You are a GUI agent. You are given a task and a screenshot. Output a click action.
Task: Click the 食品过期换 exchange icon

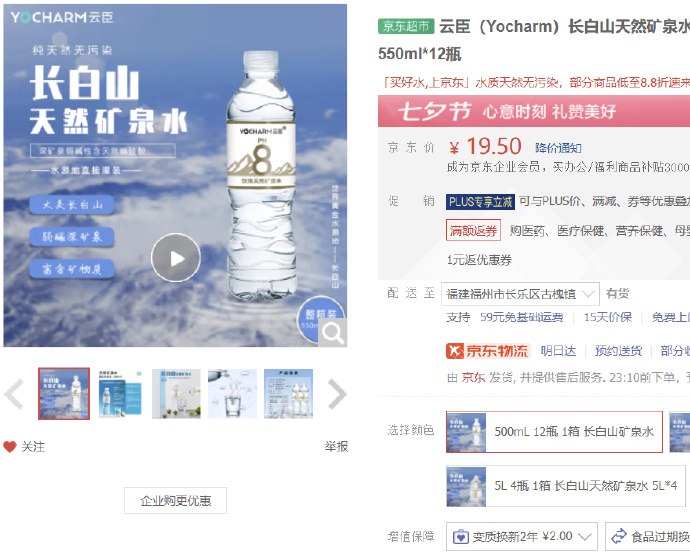coord(619,536)
